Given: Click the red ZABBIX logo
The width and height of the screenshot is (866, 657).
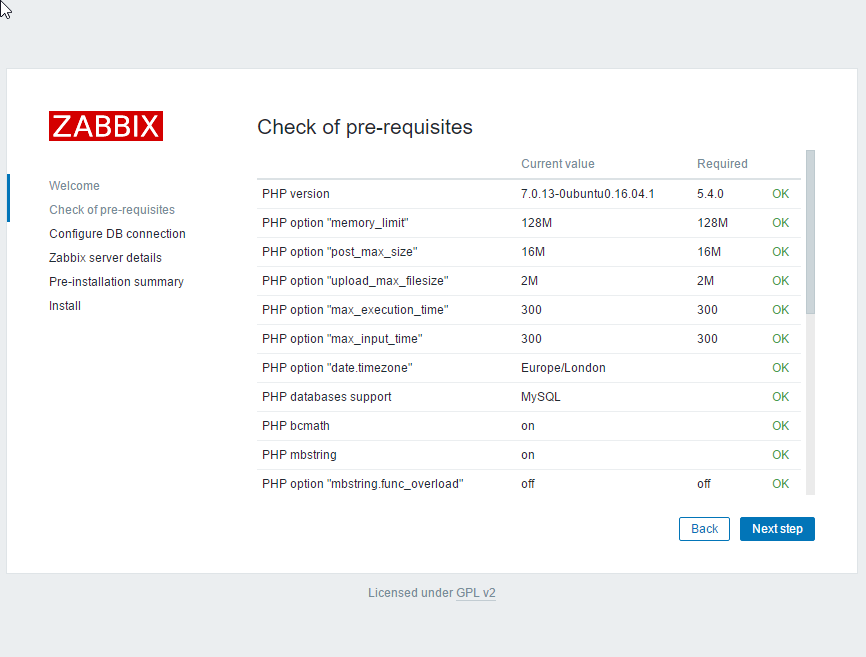Looking at the screenshot, I should (x=105, y=126).
